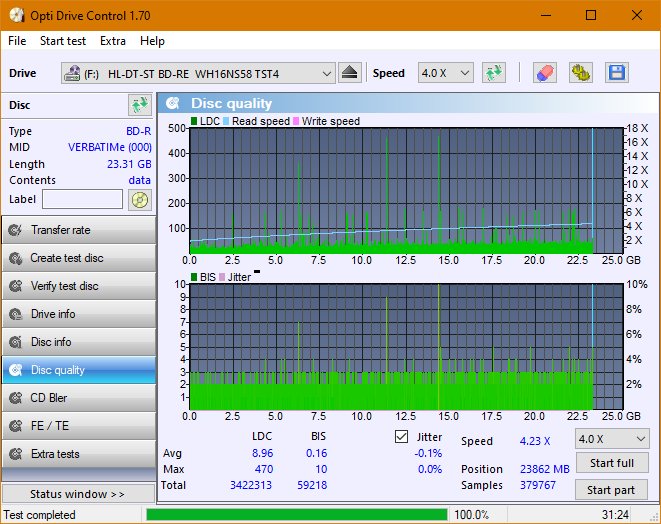Screen dimensions: 661x524
Task: Click the highlighted Disc quality sidebar icon
Action: click(x=16, y=370)
